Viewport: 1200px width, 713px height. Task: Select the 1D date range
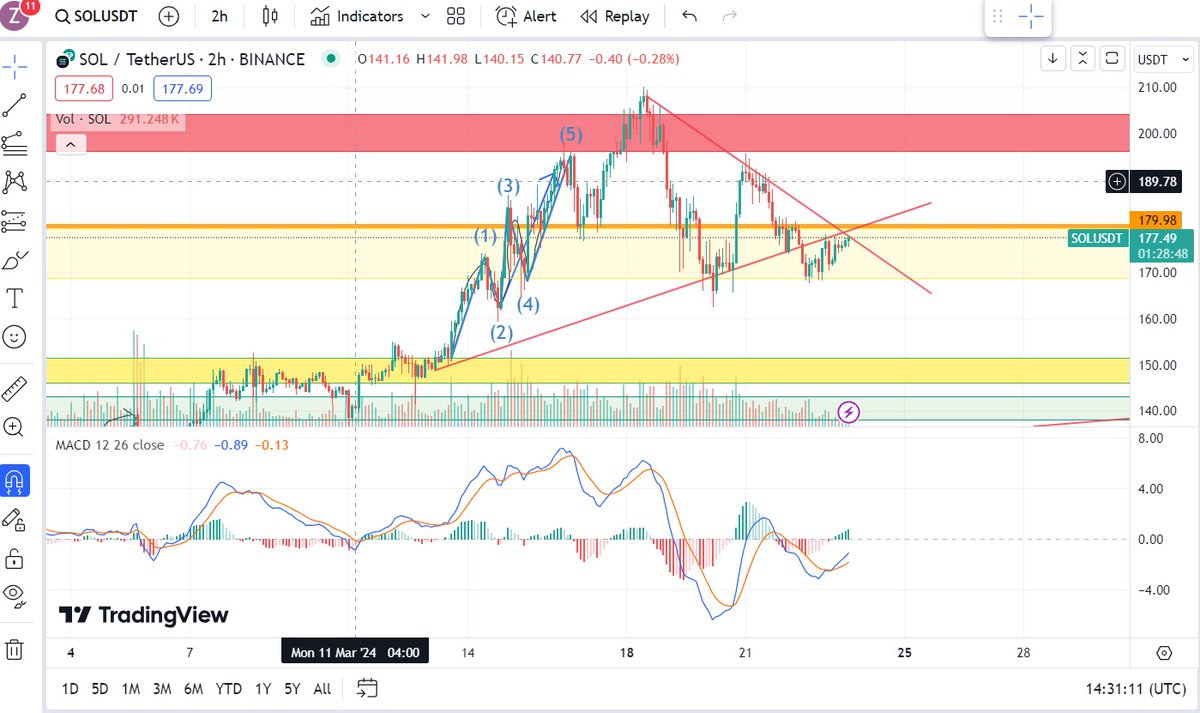tap(70, 688)
